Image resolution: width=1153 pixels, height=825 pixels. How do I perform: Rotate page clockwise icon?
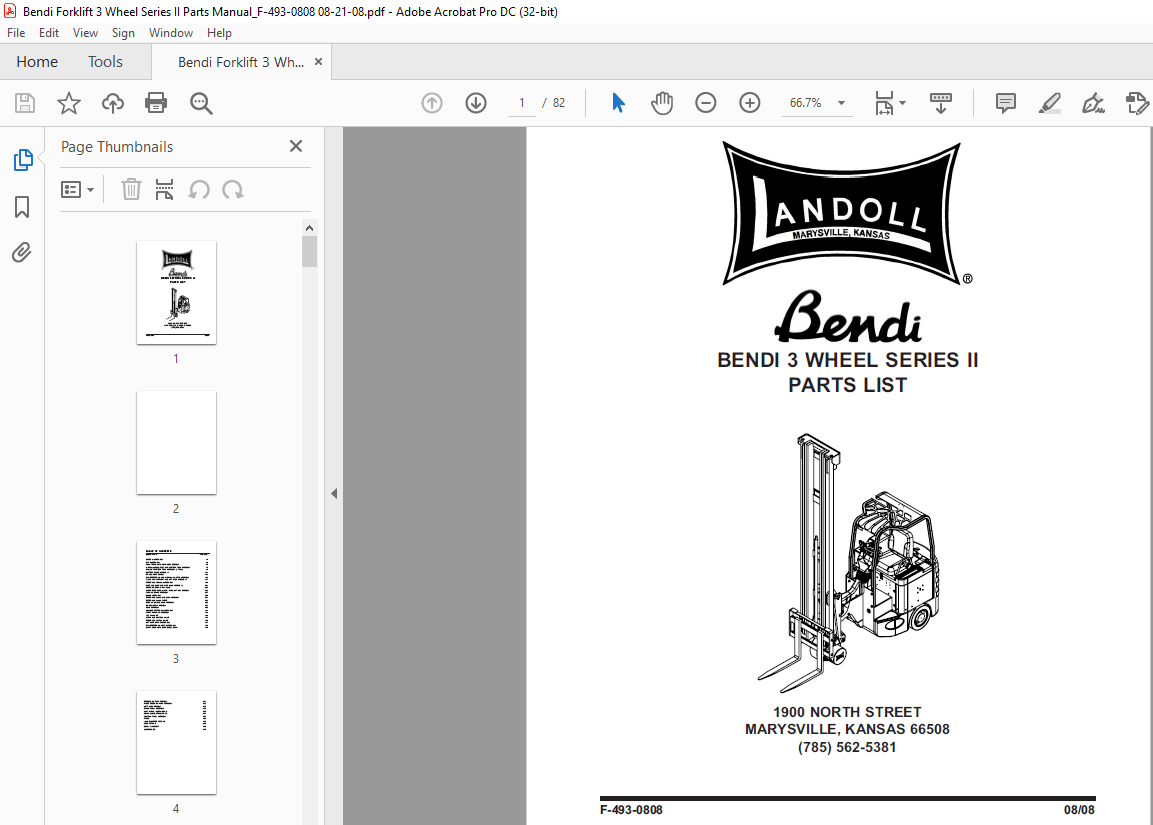tap(232, 190)
